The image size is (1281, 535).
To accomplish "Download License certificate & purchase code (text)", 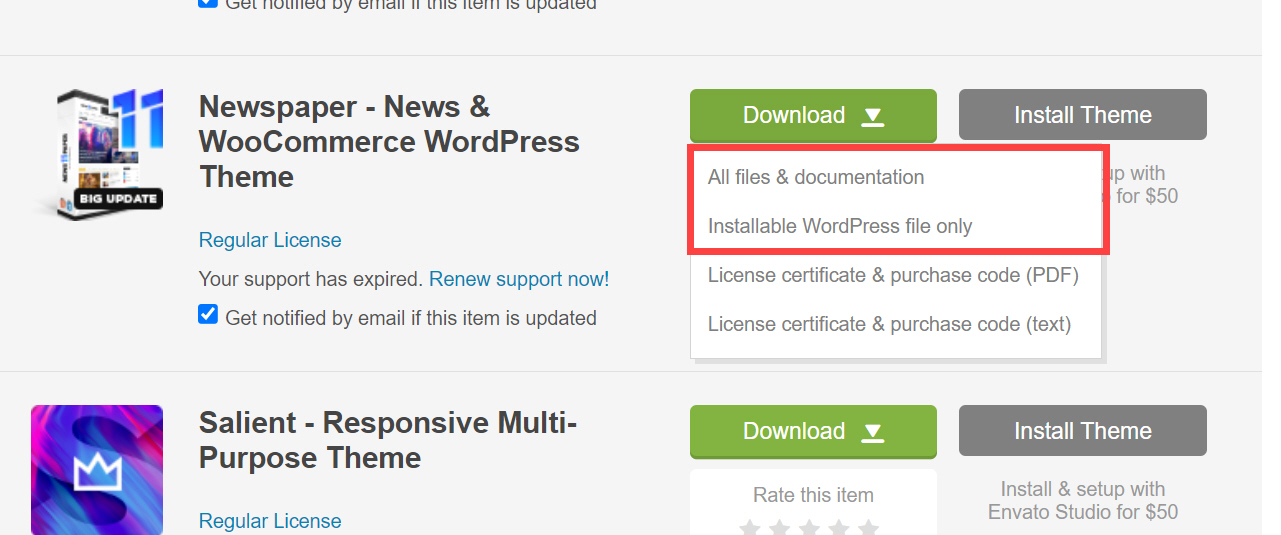I will 889,324.
